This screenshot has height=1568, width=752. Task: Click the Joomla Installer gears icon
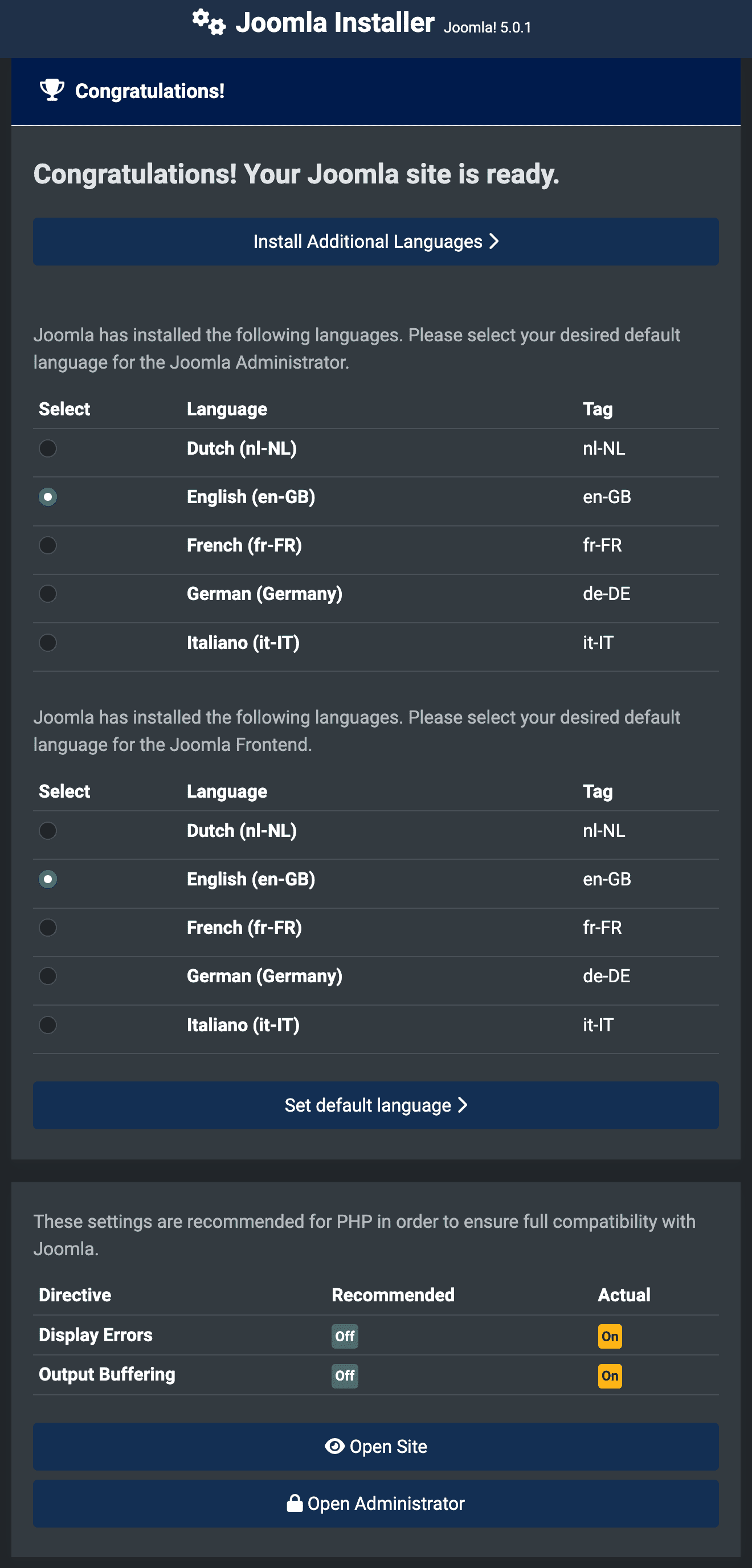pos(209,23)
